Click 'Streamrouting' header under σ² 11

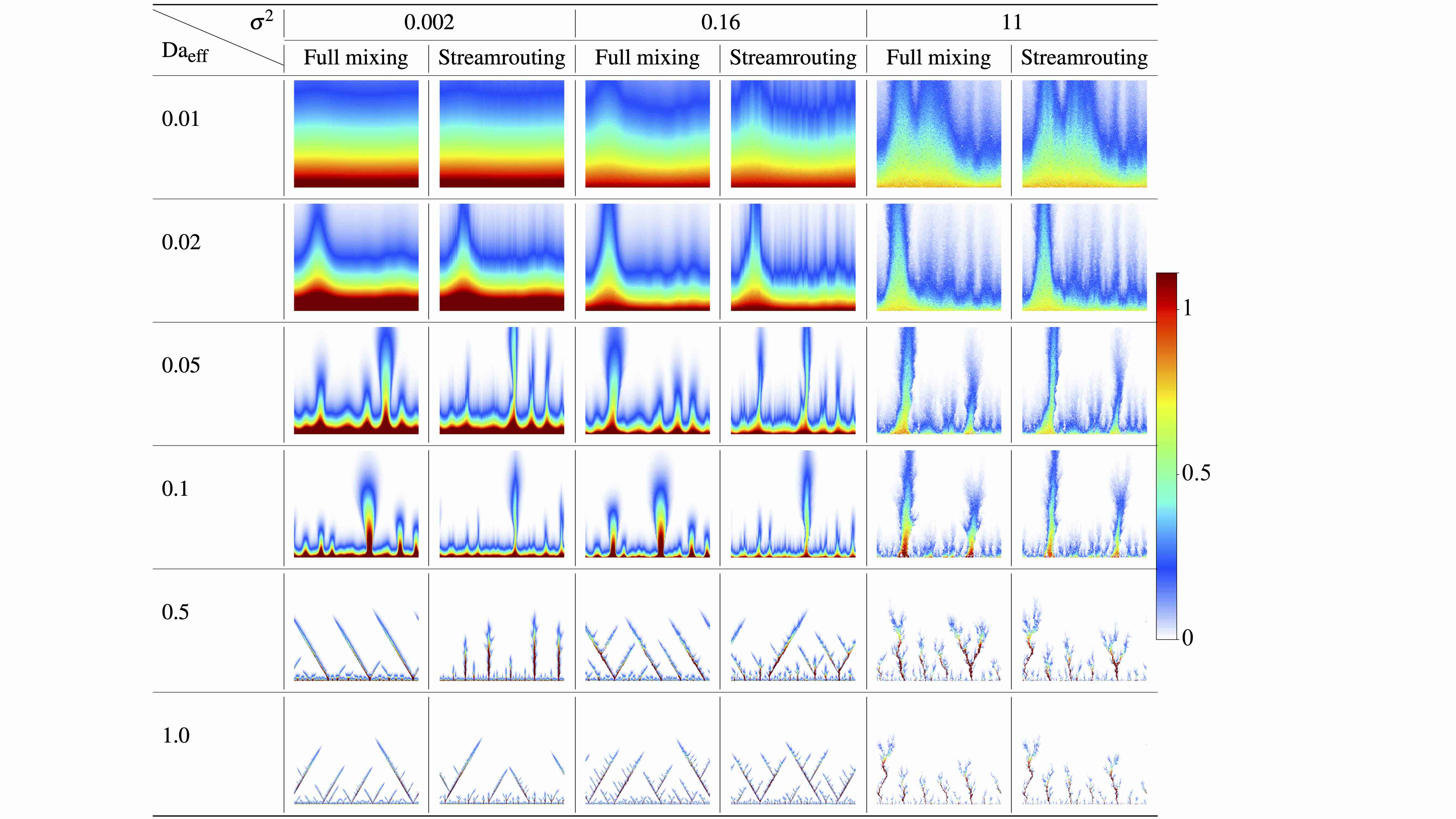pyautogui.click(x=1084, y=58)
